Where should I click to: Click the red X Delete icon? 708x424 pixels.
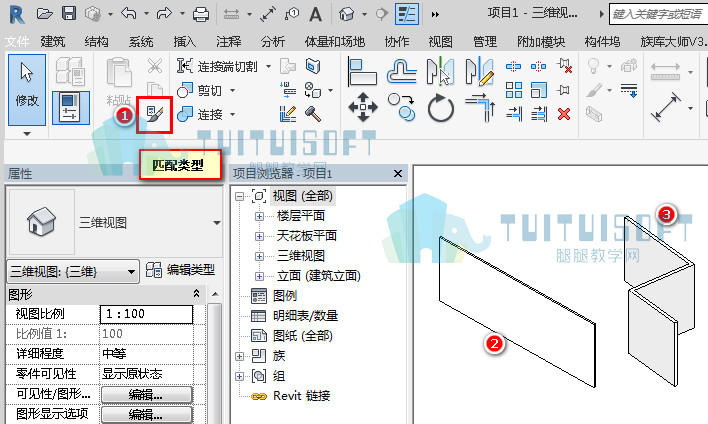[x=564, y=114]
